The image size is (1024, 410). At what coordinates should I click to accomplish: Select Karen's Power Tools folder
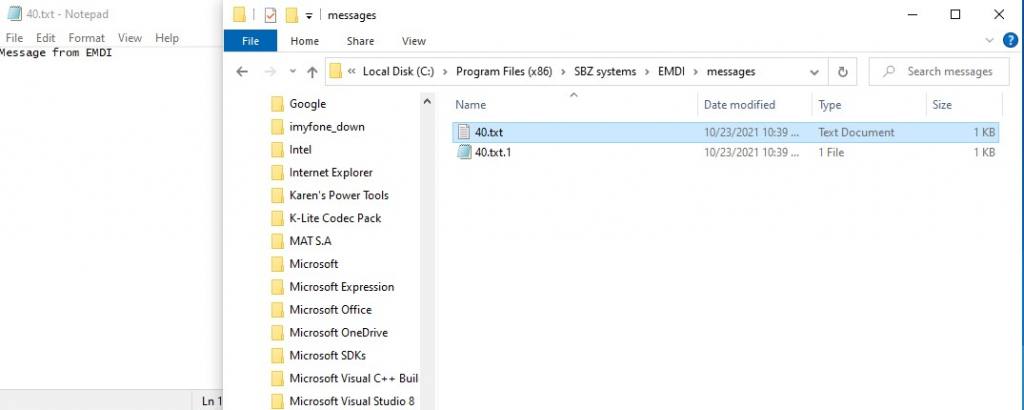click(x=339, y=195)
